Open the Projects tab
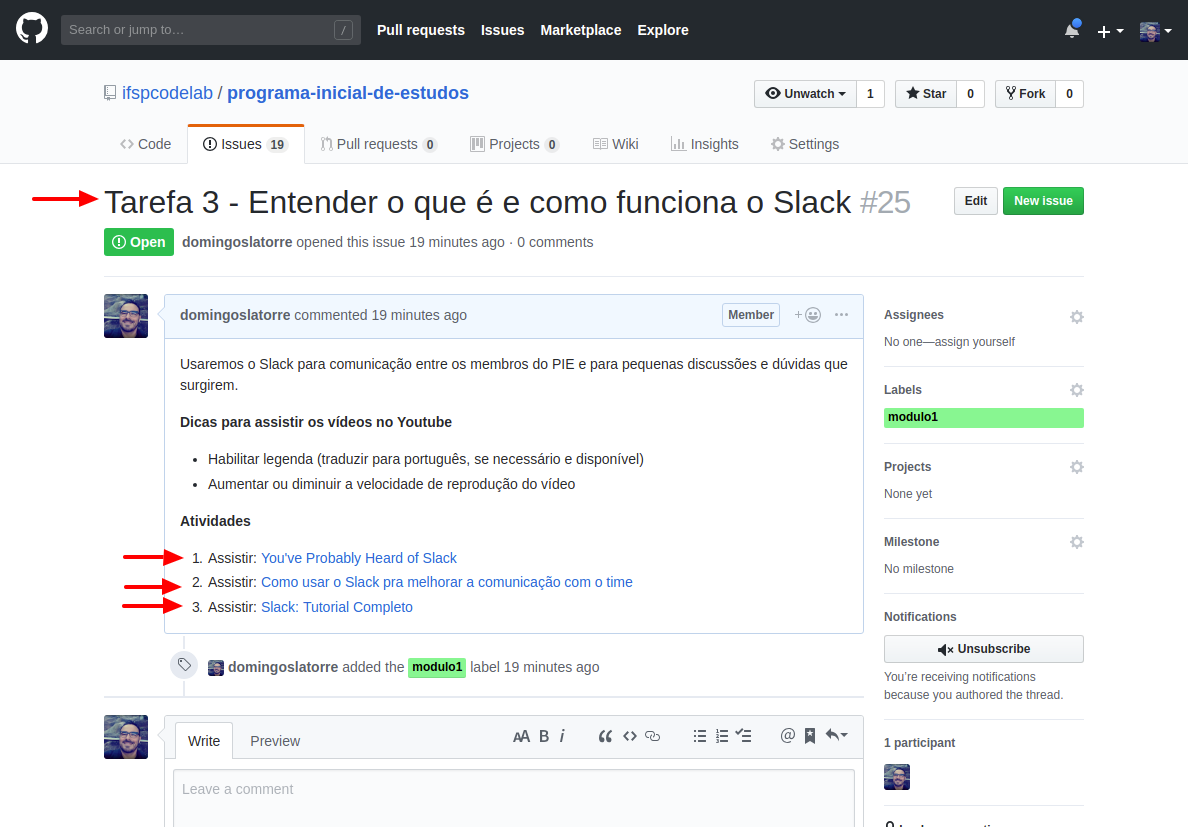1188x827 pixels. pos(514,144)
